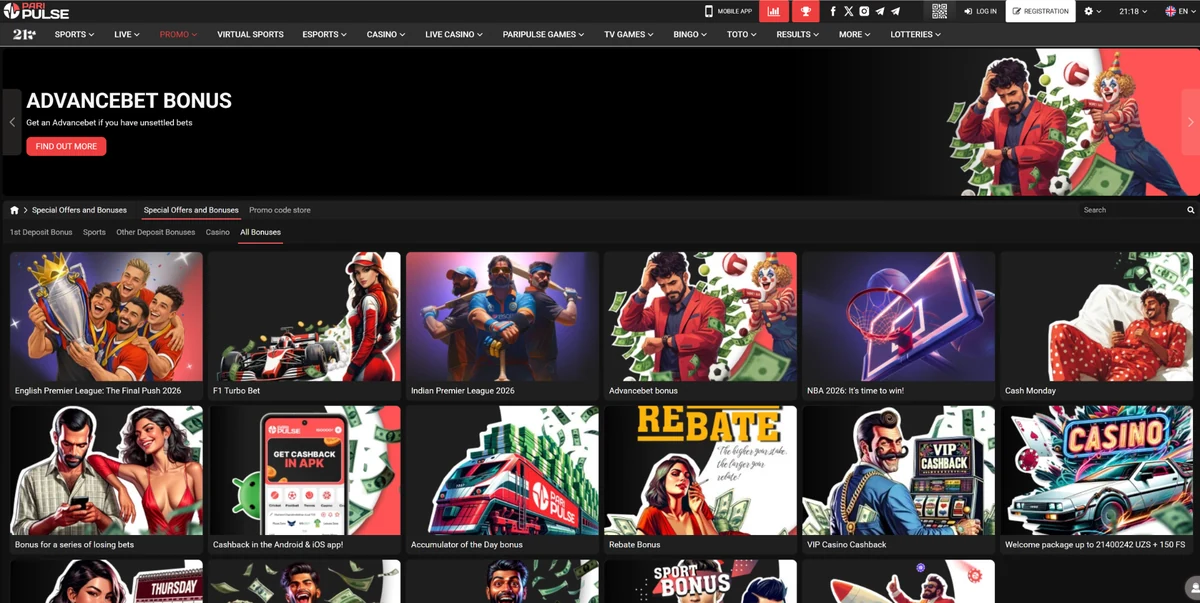
Task: Show next banner slide arrow
Action: [1190, 122]
